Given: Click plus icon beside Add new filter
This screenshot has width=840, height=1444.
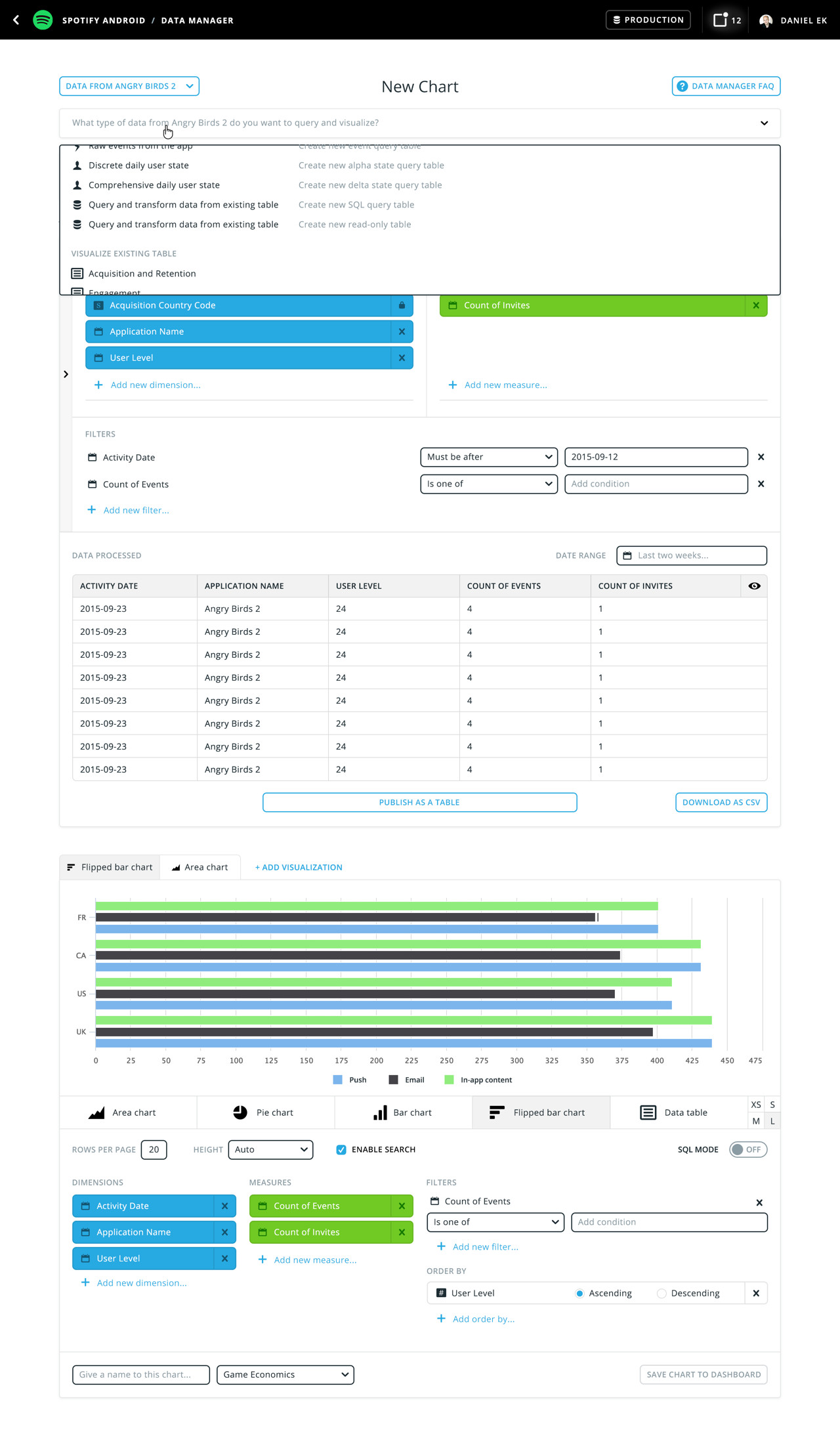Looking at the screenshot, I should pyautogui.click(x=91, y=510).
